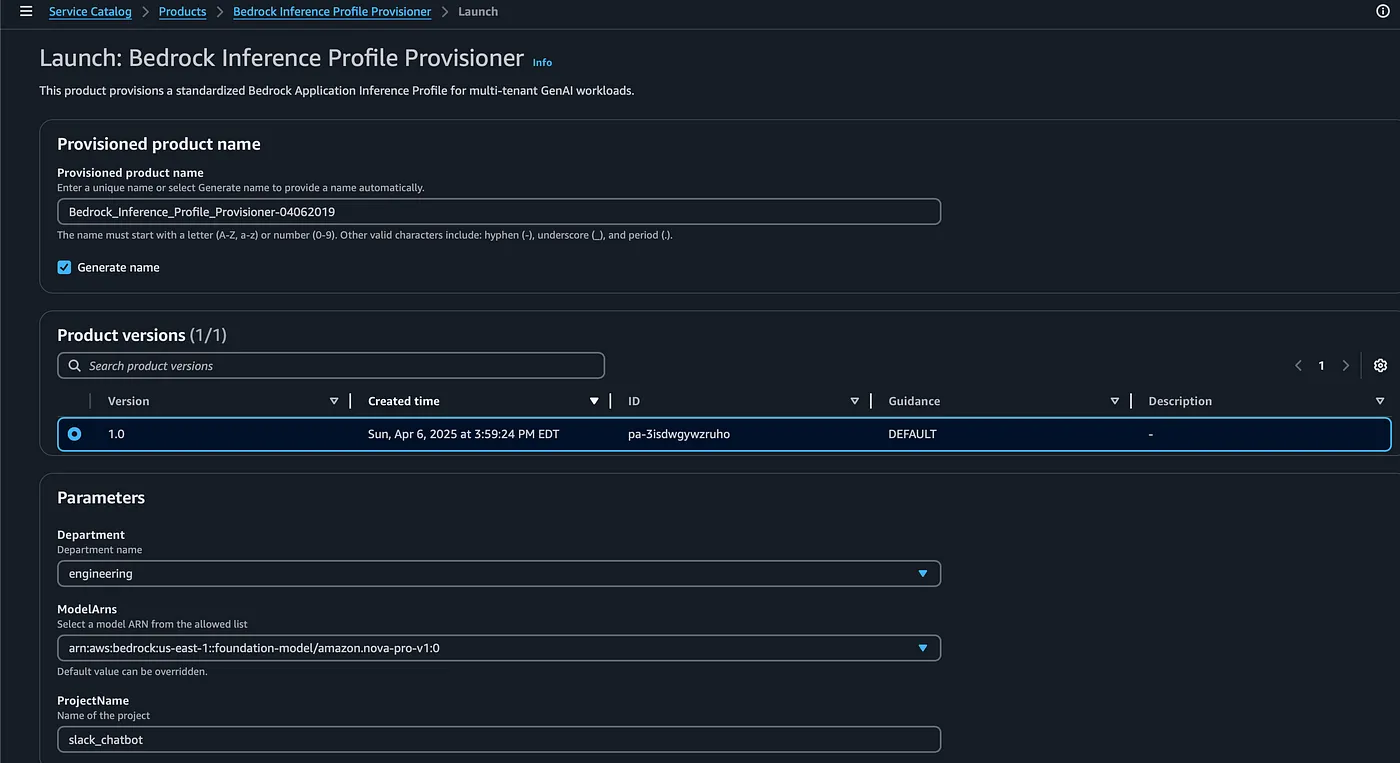Select the version 1.0 radio button

click(x=75, y=435)
